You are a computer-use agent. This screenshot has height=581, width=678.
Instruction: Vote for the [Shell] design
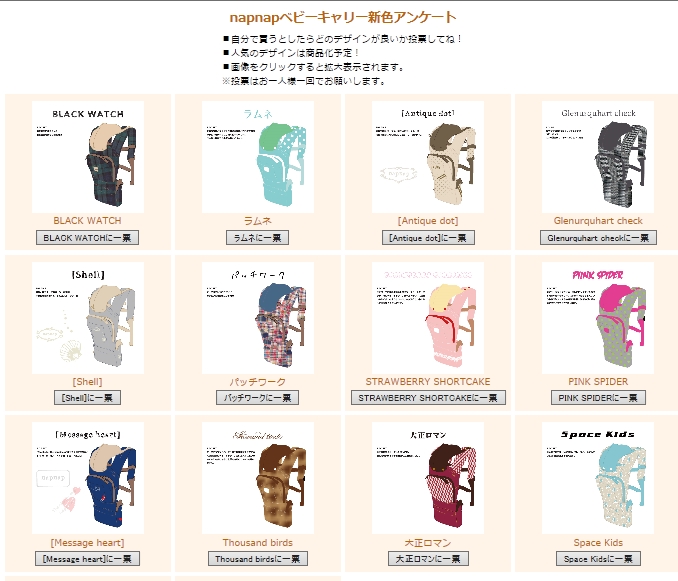pos(87,398)
